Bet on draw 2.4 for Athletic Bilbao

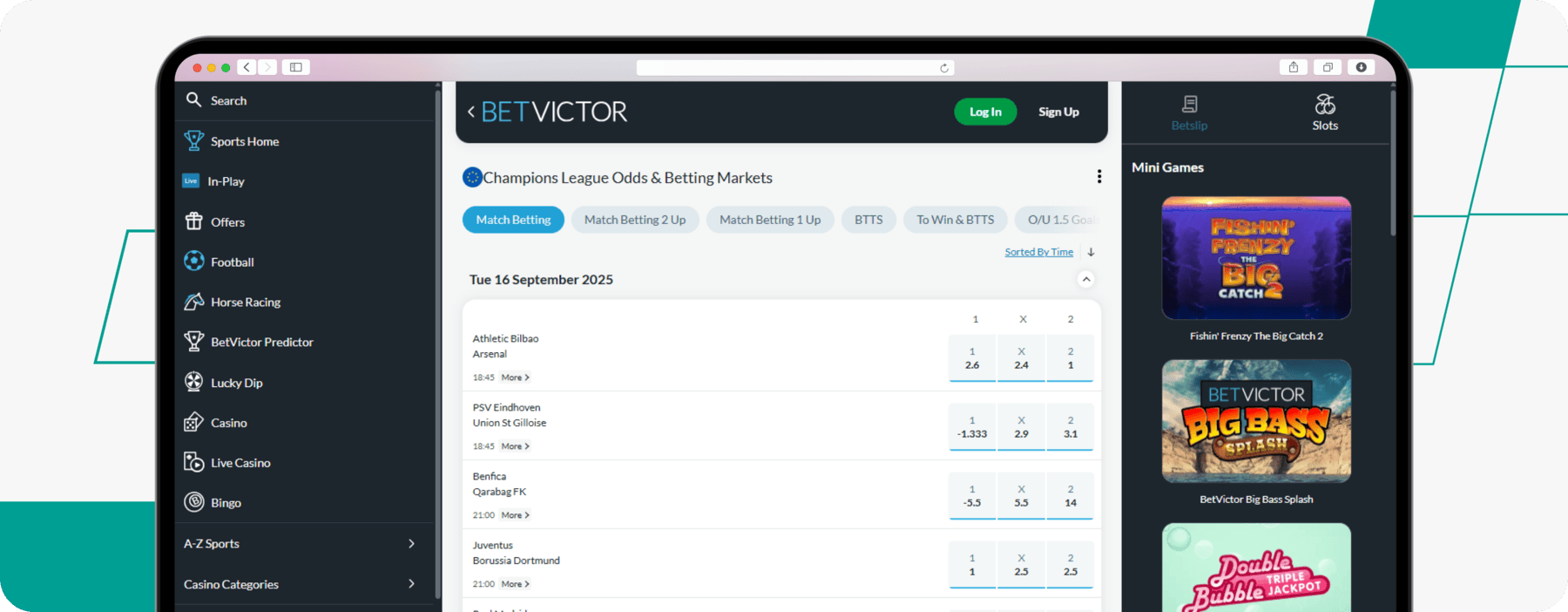pyautogui.click(x=1021, y=358)
